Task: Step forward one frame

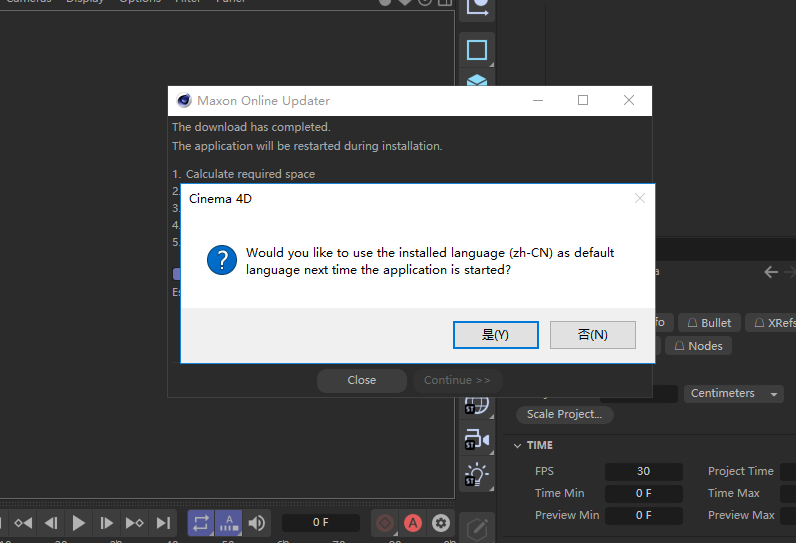Action: (x=106, y=523)
